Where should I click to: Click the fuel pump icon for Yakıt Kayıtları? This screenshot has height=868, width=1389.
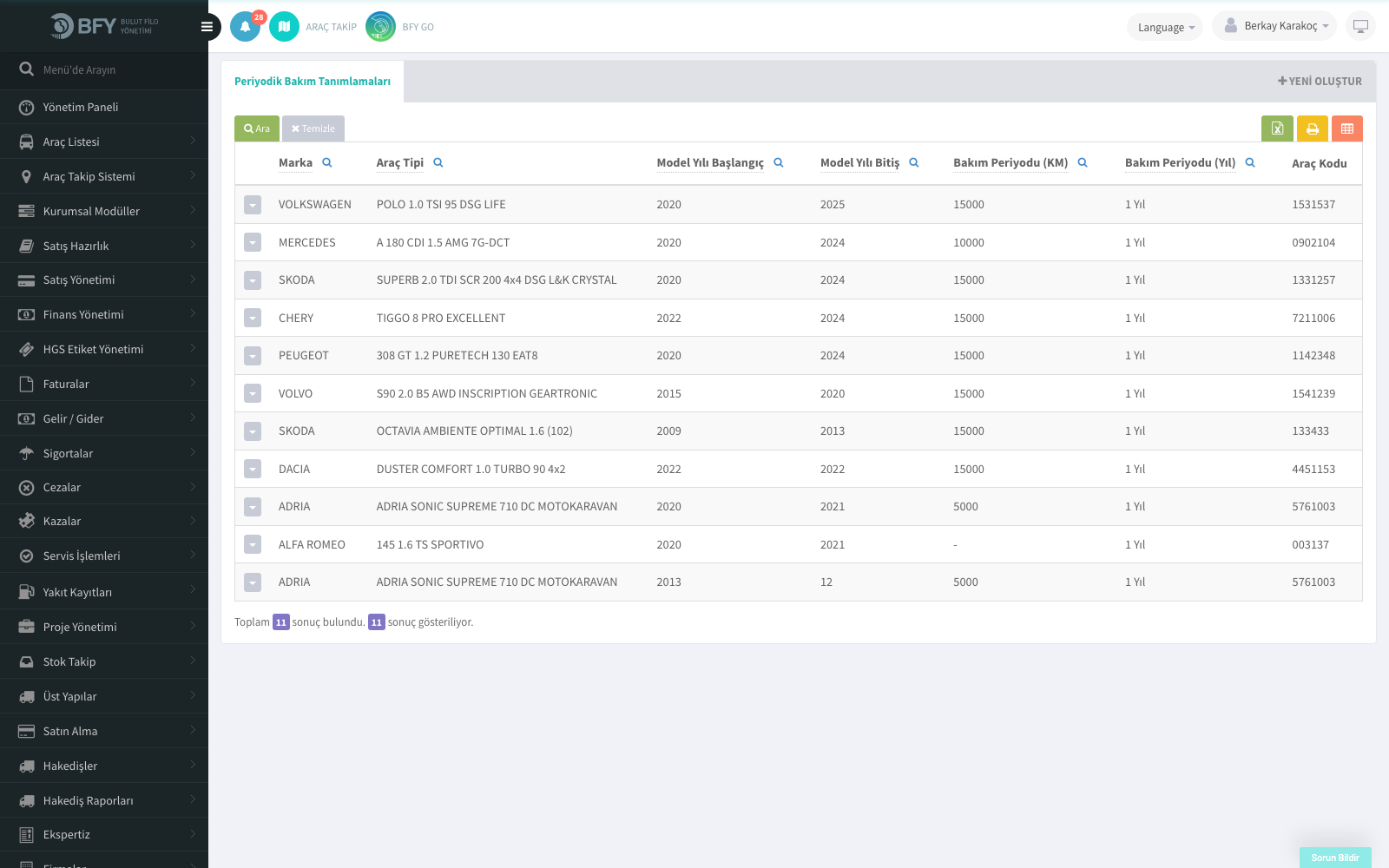[27, 592]
